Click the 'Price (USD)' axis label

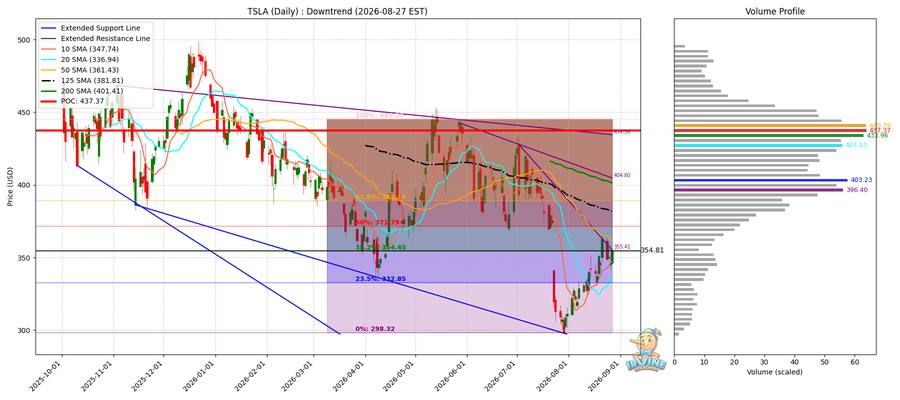[x=8, y=185]
